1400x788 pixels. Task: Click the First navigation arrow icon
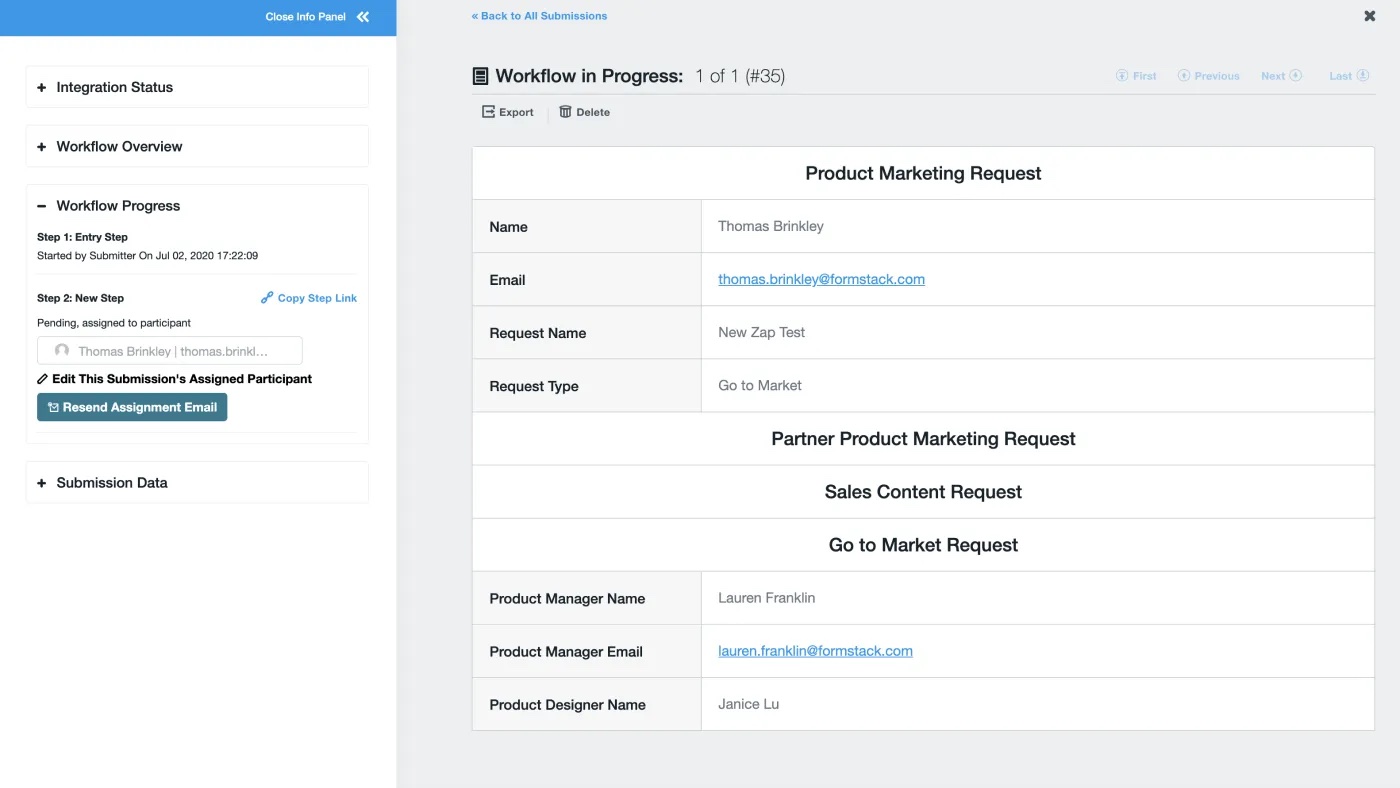pos(1120,75)
